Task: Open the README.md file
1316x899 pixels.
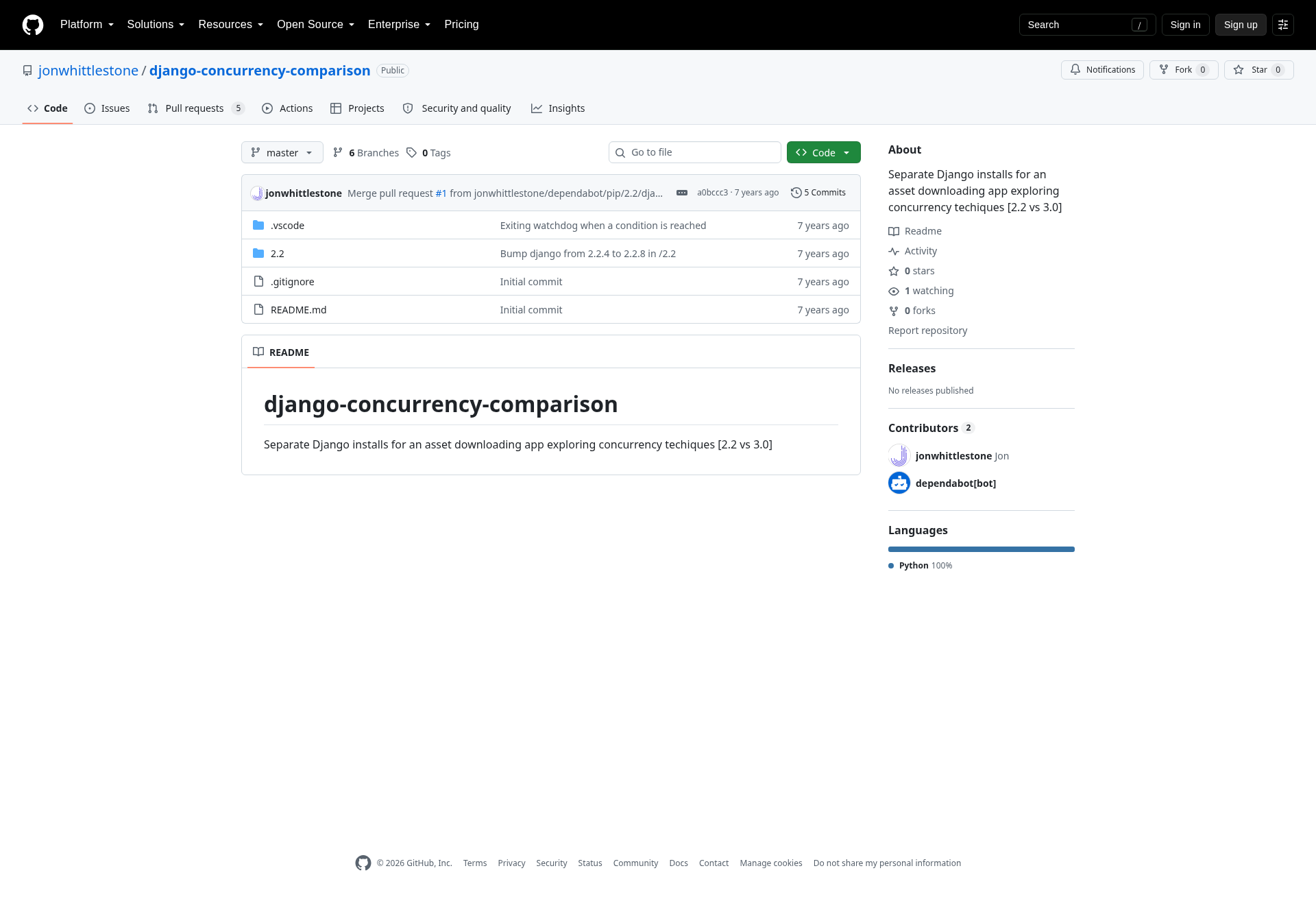Action: pyautogui.click(x=299, y=310)
